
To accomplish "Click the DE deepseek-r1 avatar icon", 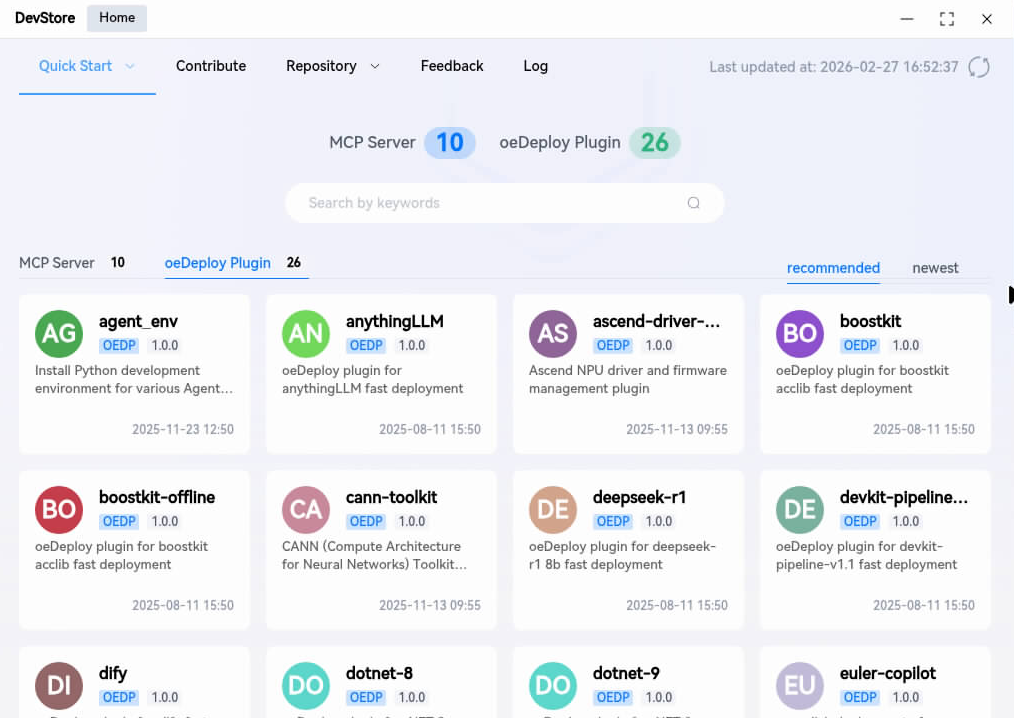I will coord(553,510).
